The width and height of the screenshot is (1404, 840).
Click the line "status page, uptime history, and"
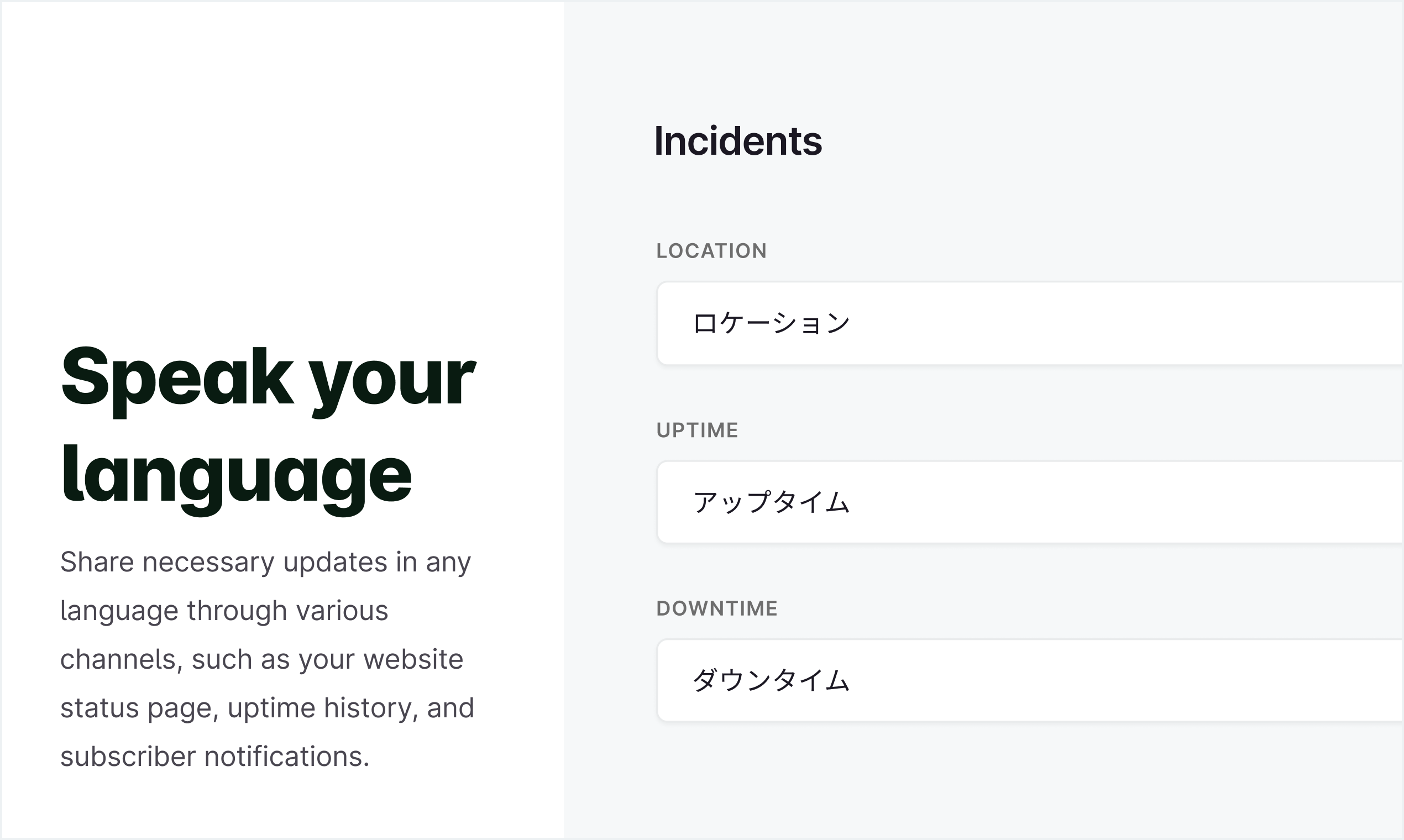point(267,708)
